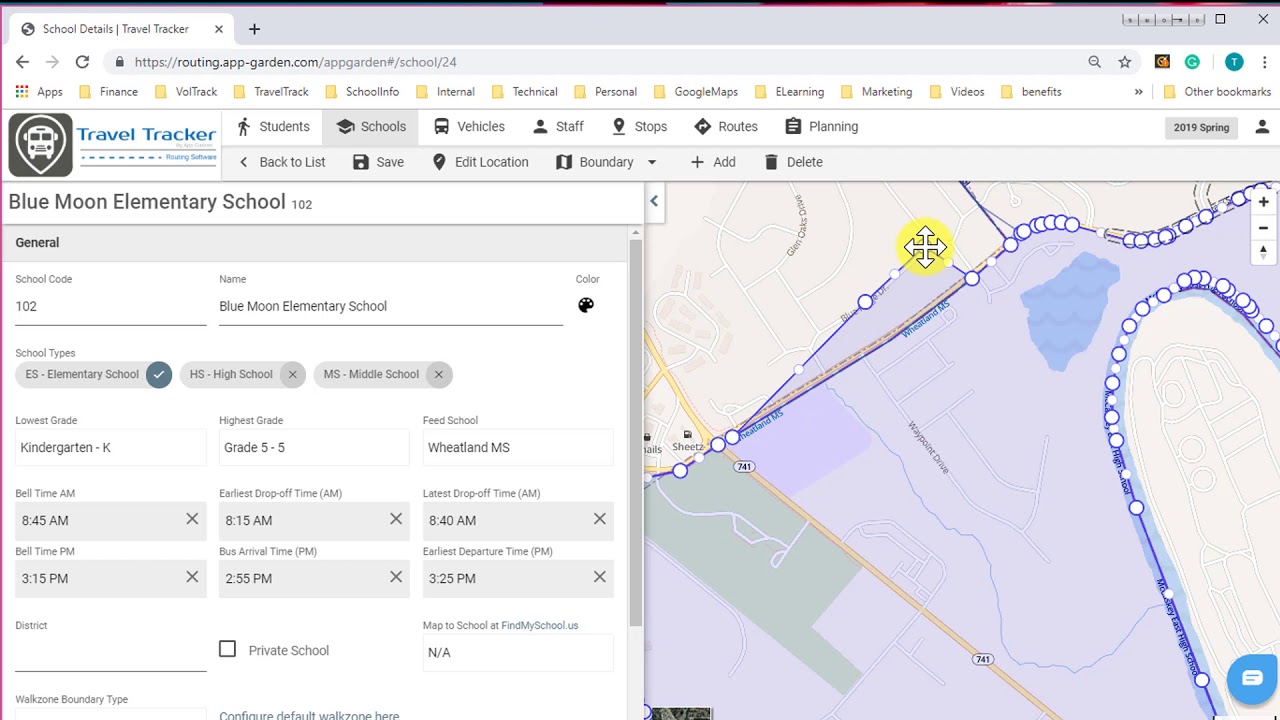Click Back to List
This screenshot has height=720, width=1280.
[281, 162]
